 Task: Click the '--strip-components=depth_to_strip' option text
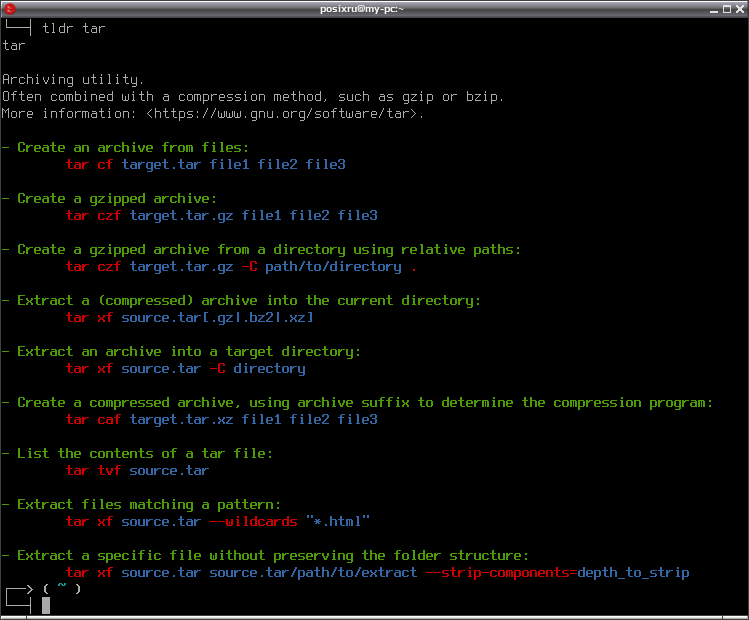pyautogui.click(x=557, y=574)
